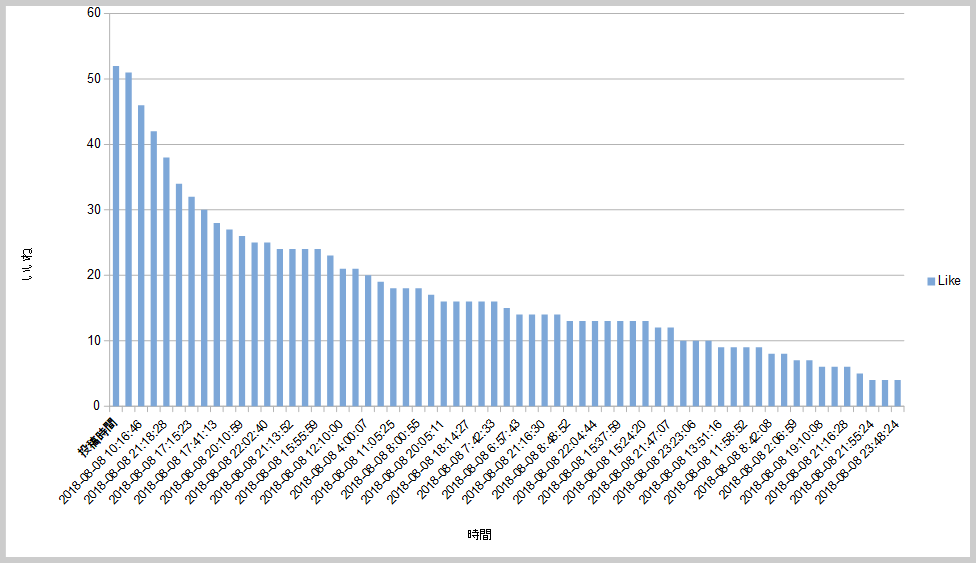Screen dimensions: 976x563
Task: Select x-axis label '2018-08-08 12:10:00'
Action: [302, 461]
